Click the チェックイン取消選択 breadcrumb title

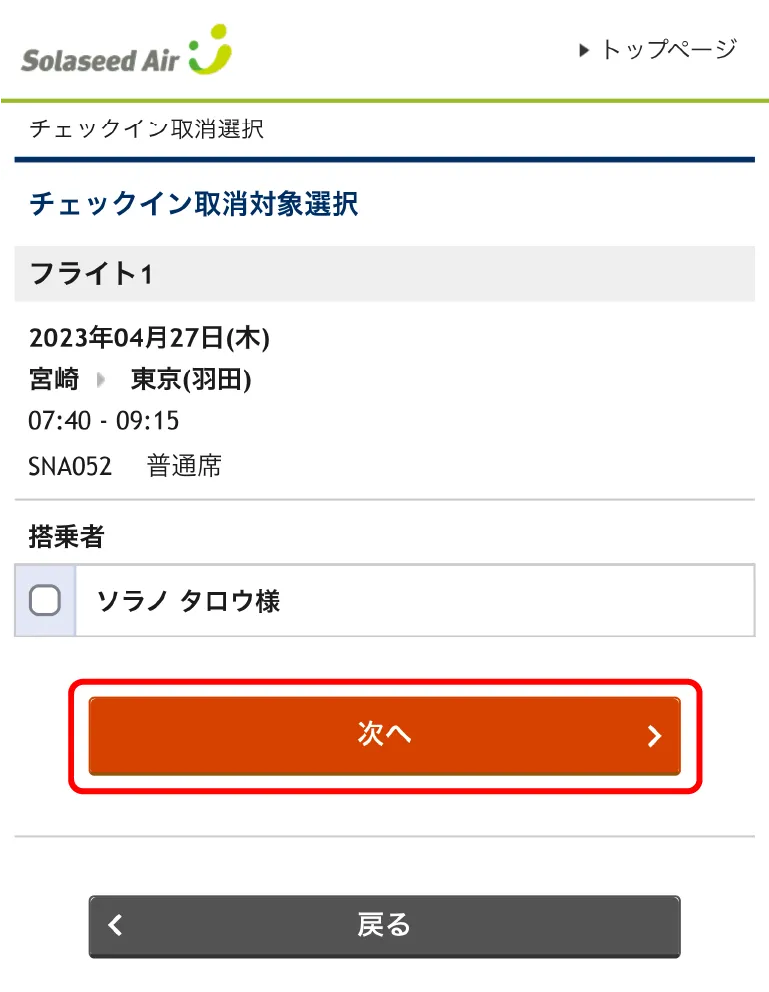146,129
